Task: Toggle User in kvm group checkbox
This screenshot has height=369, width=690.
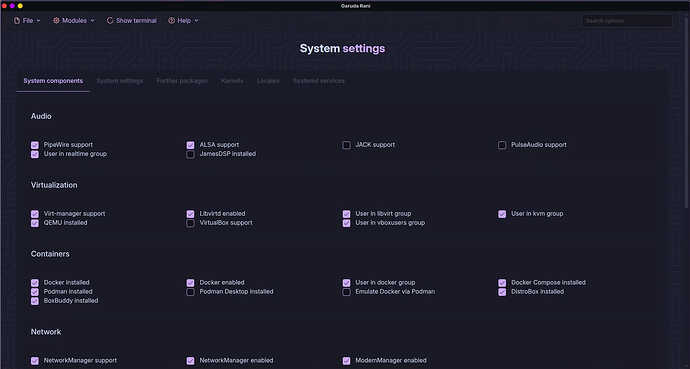Action: pyautogui.click(x=502, y=214)
